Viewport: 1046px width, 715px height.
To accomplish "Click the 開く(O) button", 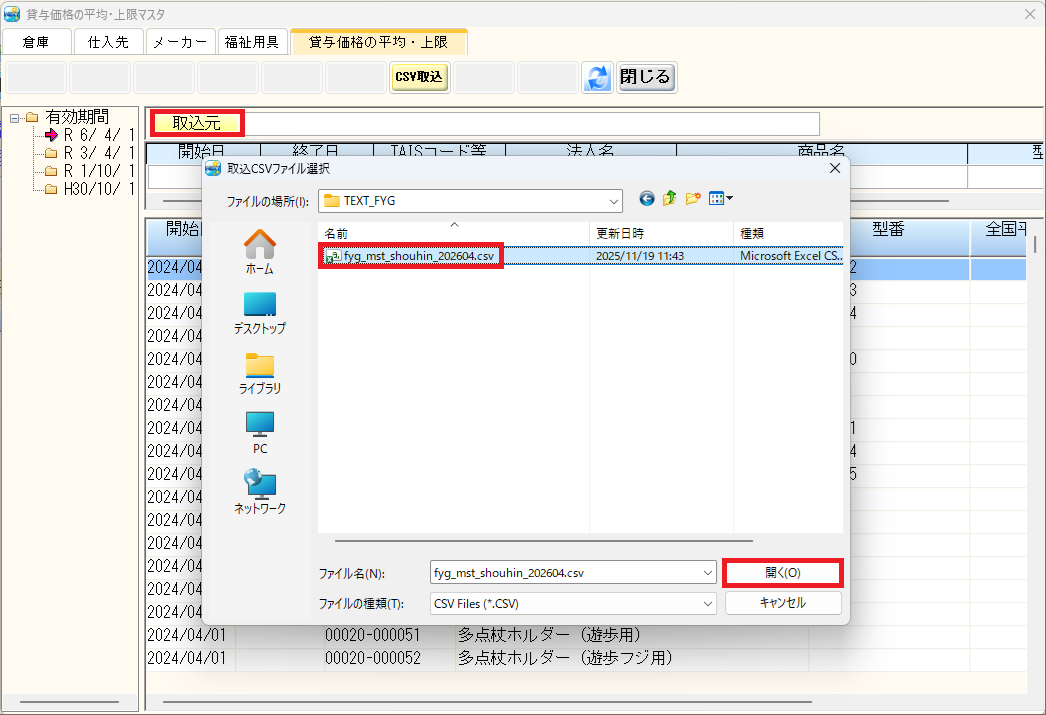I will click(x=782, y=573).
